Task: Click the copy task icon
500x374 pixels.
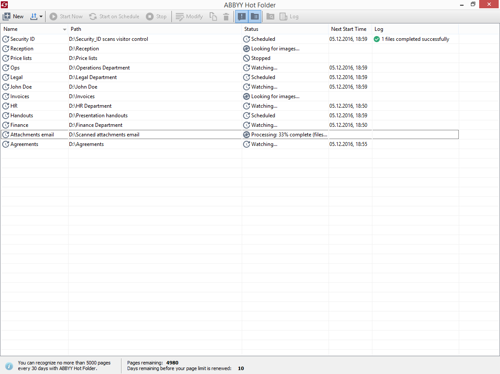Action: tap(213, 16)
